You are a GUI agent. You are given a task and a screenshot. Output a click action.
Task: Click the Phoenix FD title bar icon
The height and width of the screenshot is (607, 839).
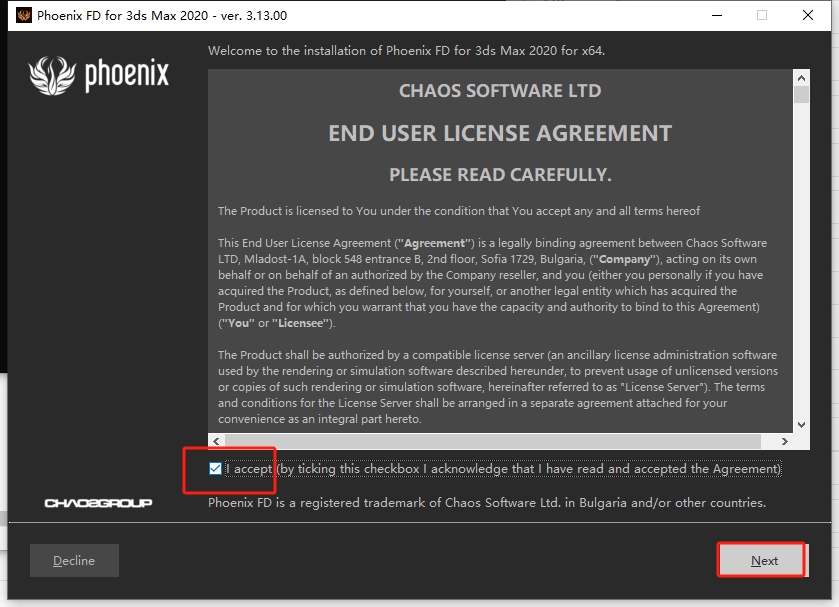[x=24, y=15]
